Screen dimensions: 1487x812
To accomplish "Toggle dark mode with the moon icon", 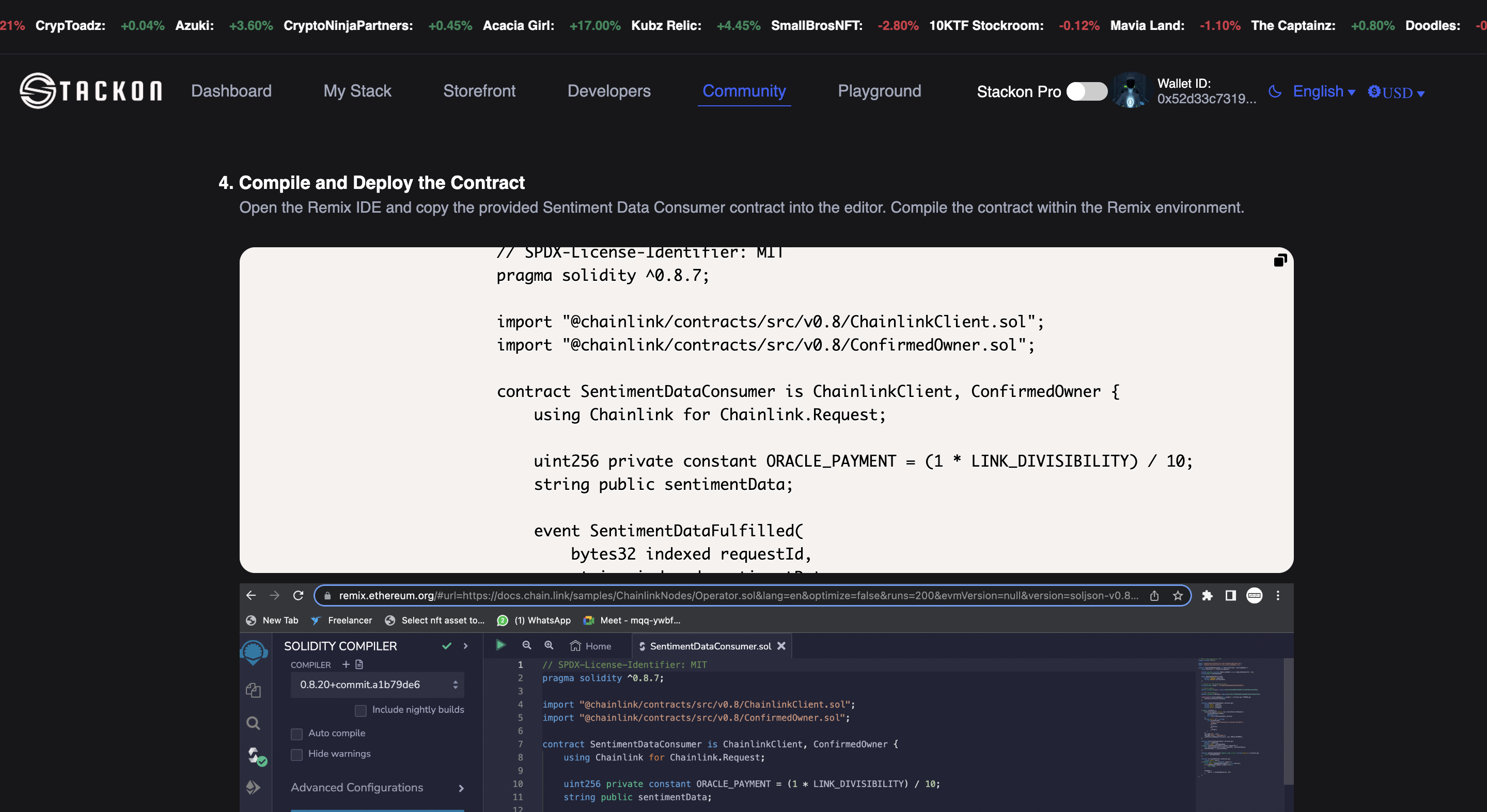I will [x=1275, y=91].
